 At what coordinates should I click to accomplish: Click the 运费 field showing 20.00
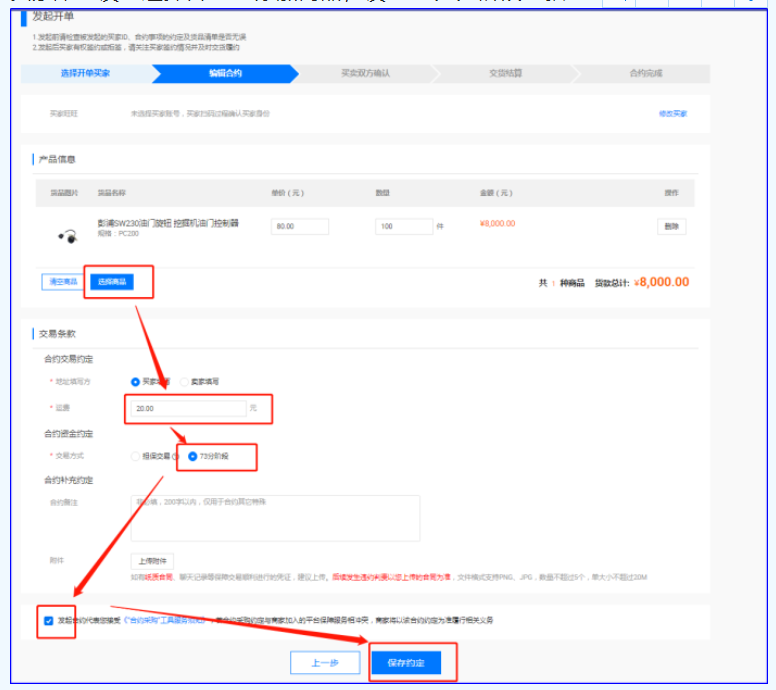187,408
